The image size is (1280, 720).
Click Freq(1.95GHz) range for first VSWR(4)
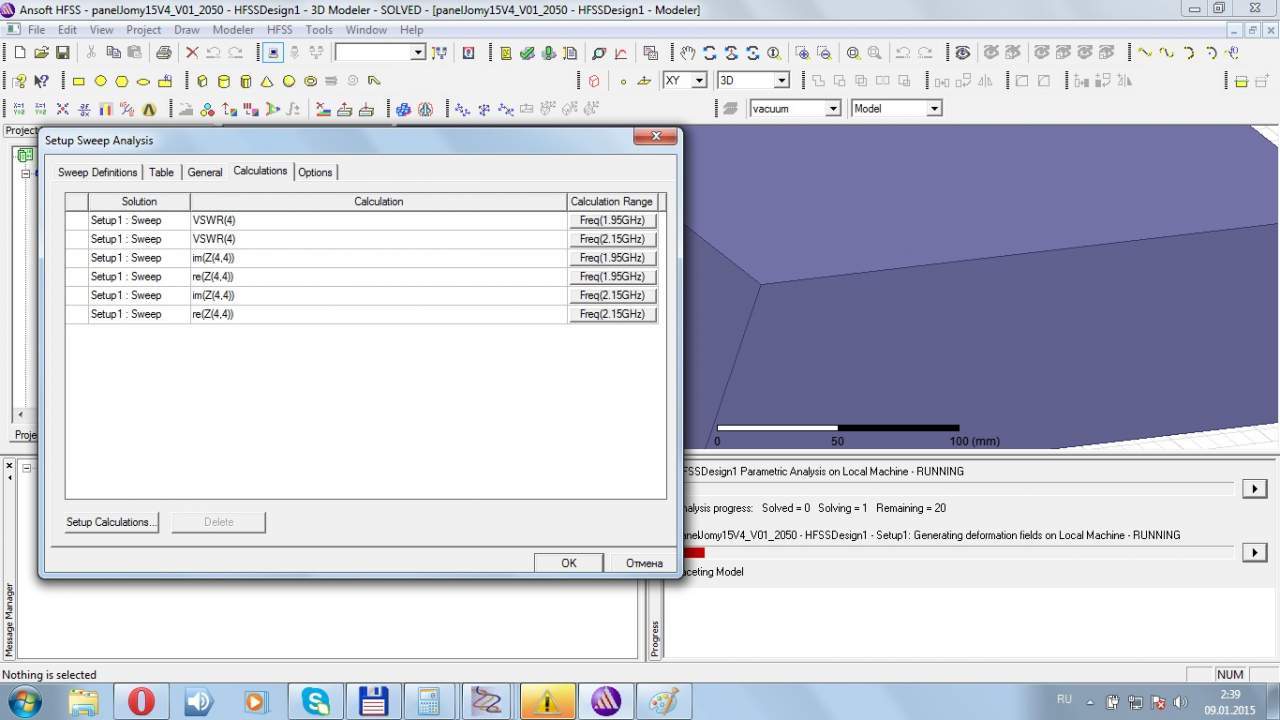coord(612,220)
